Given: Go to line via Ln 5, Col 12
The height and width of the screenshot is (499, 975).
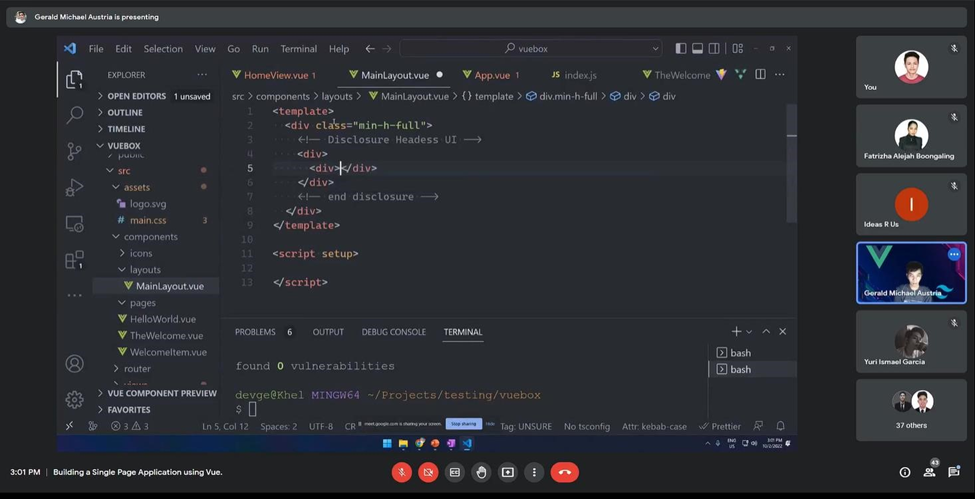Looking at the screenshot, I should tap(225, 426).
